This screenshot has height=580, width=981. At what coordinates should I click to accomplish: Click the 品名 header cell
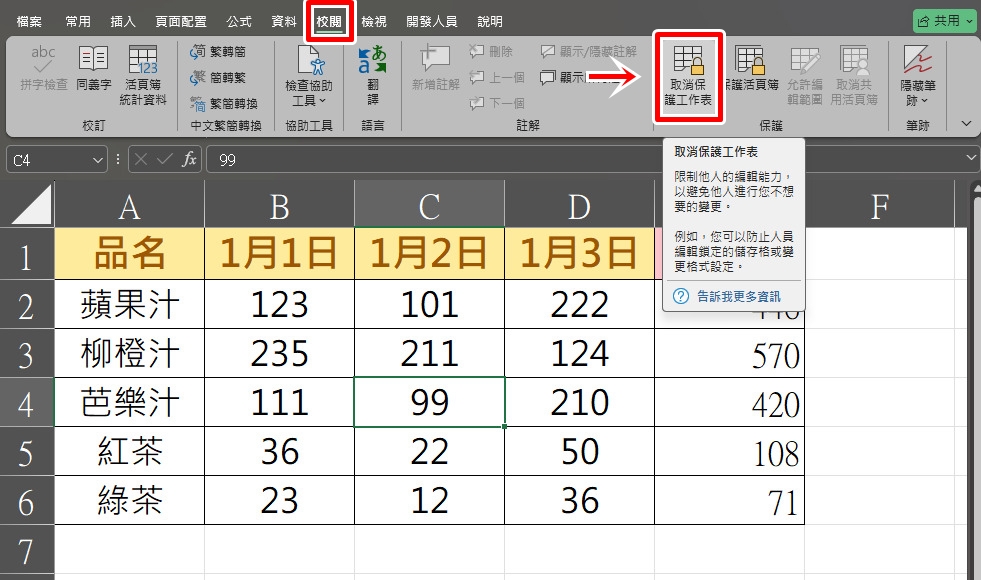130,253
